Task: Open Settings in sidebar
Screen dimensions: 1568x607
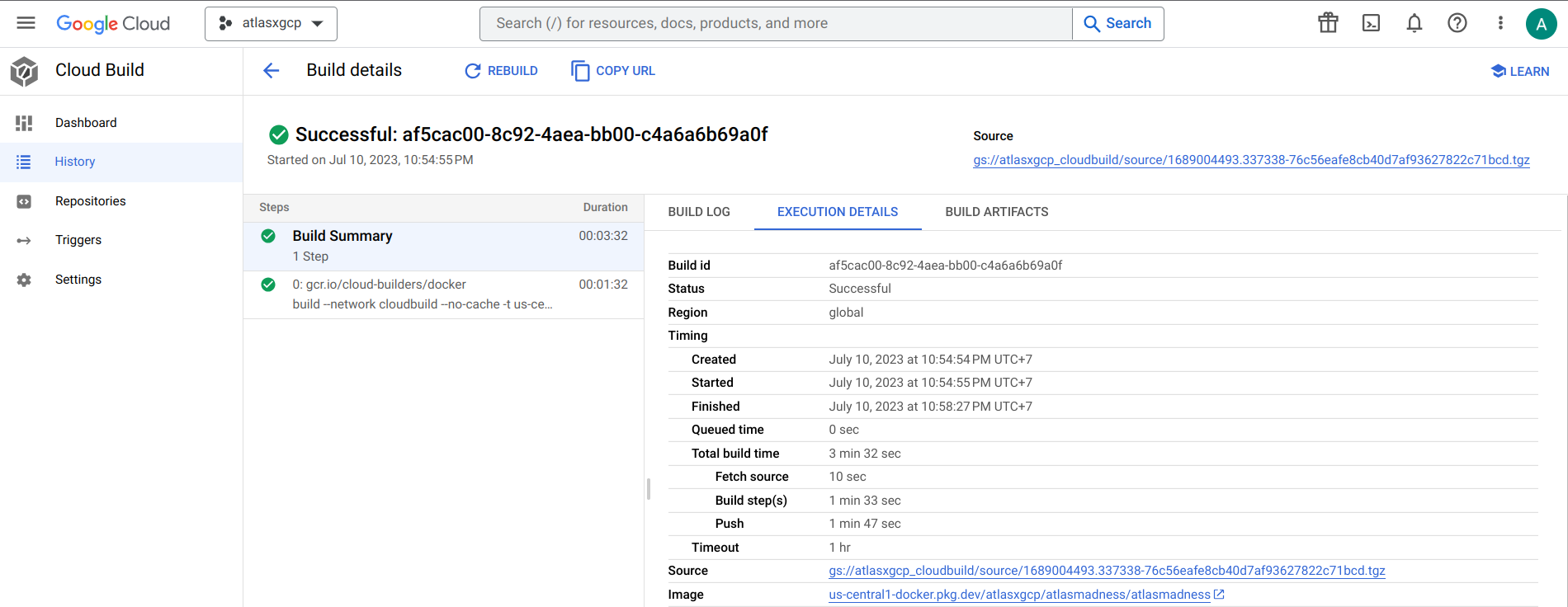Action: [x=121, y=280]
